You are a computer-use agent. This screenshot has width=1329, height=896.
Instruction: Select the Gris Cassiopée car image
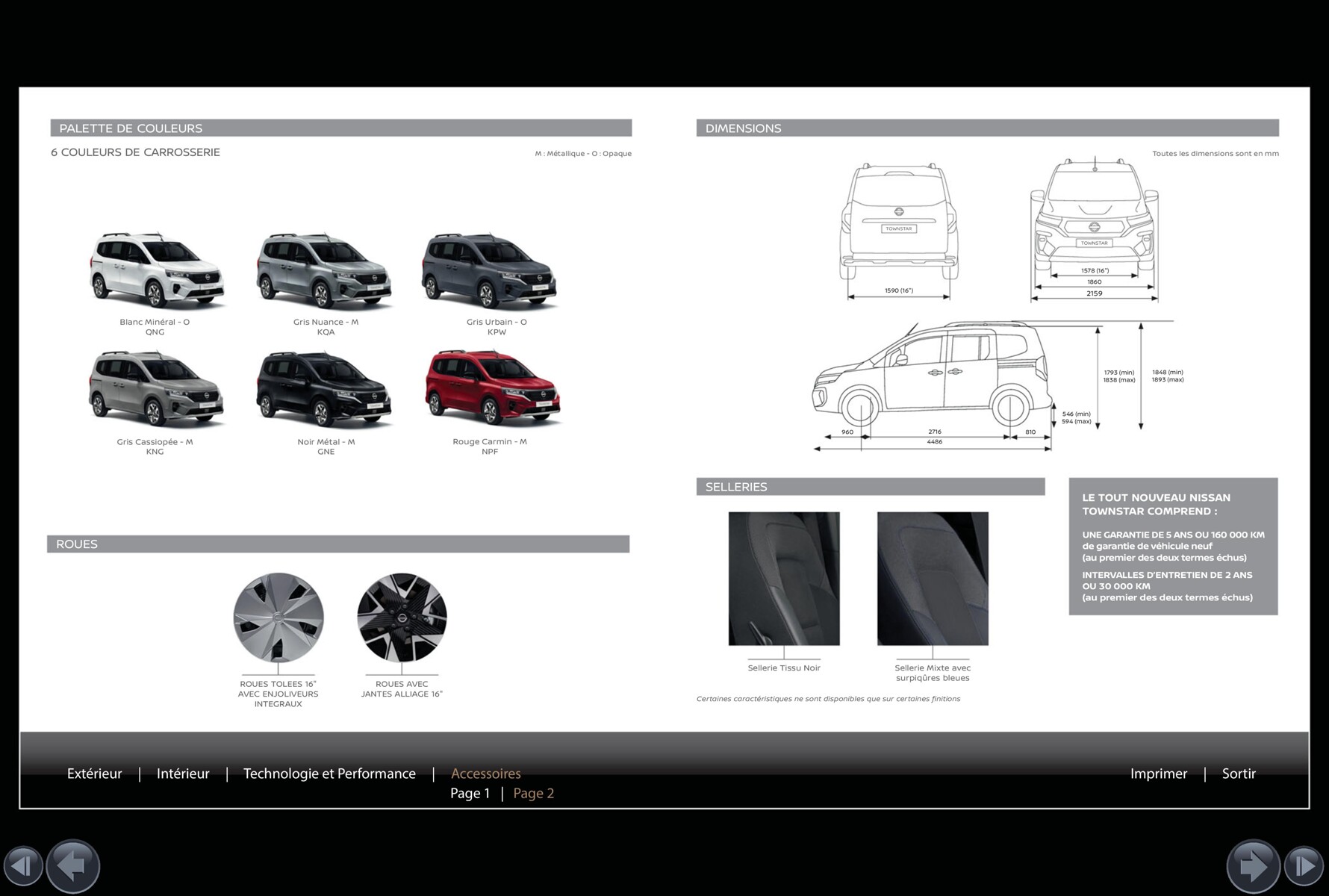(x=157, y=389)
